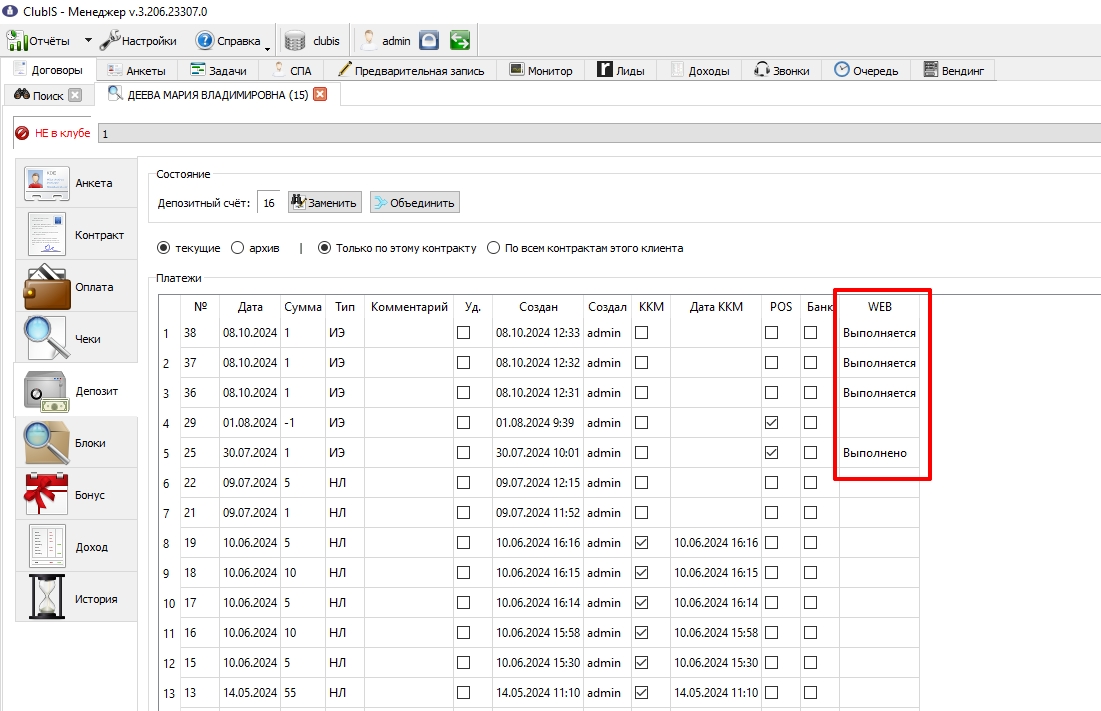Toggle Уд. checkbox for payment 38
Viewport: 1101px width, 711px height.
(x=463, y=333)
